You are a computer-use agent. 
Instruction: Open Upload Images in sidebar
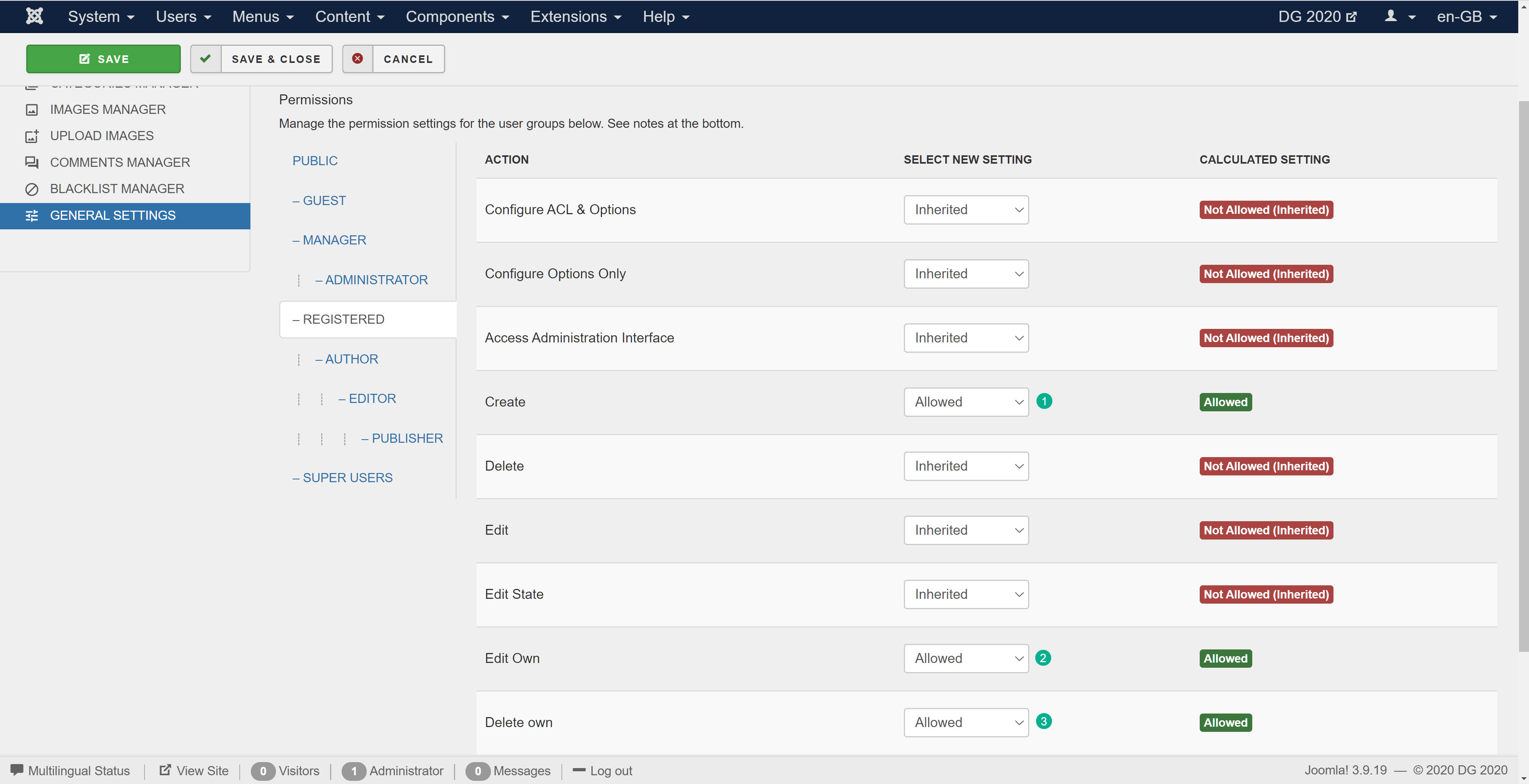pyautogui.click(x=102, y=136)
